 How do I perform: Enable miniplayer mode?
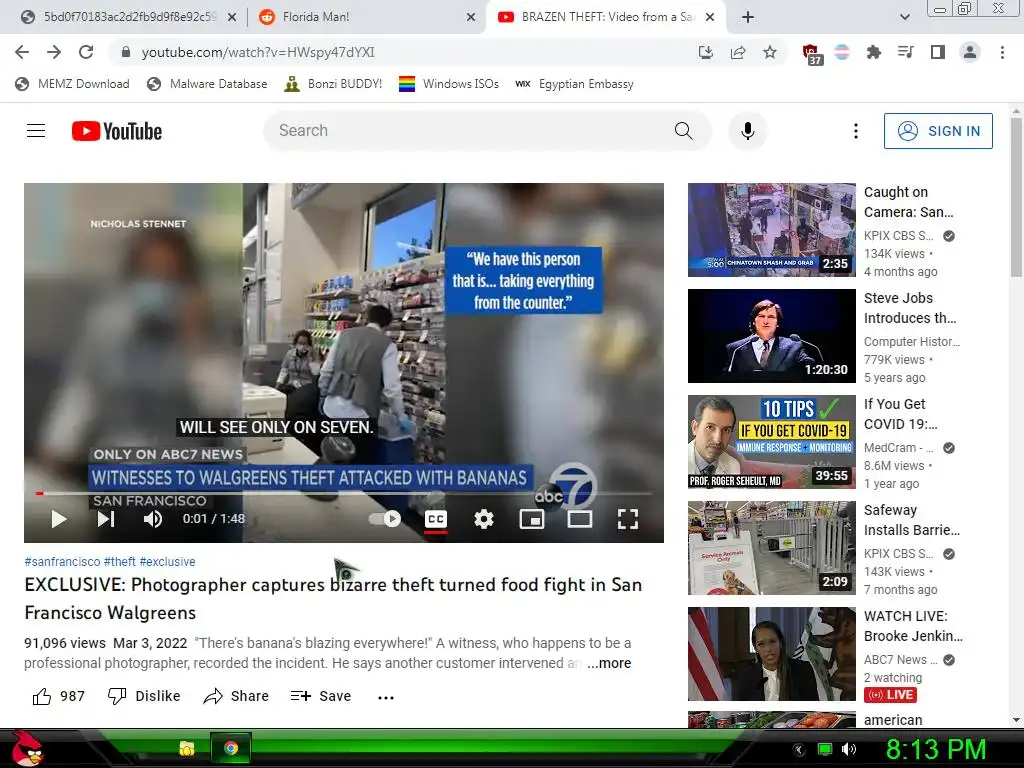[532, 519]
